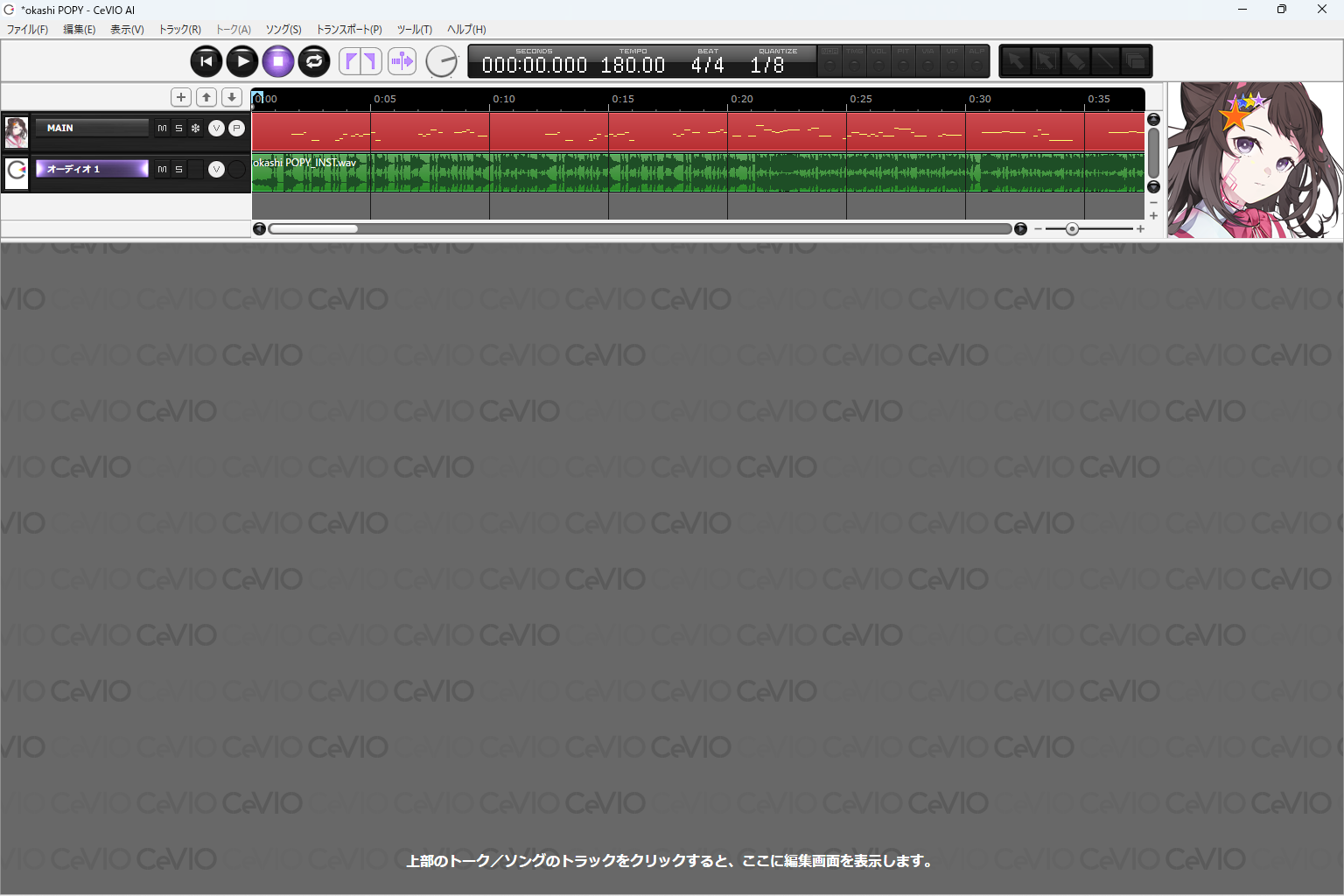Click the freeze snowflake icon on MAIN

coord(195,129)
